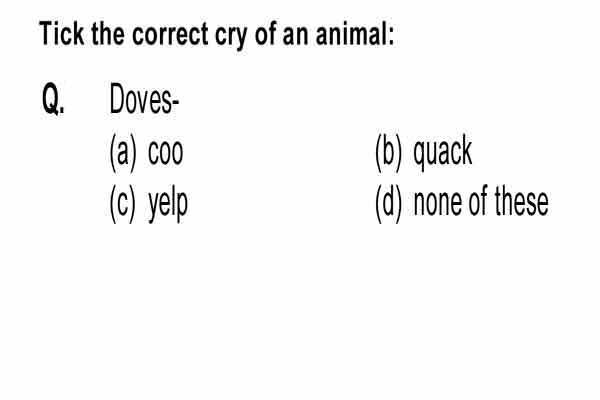This screenshot has height=400, width=600.
Task: Select answer option coo
Action: click(x=165, y=153)
